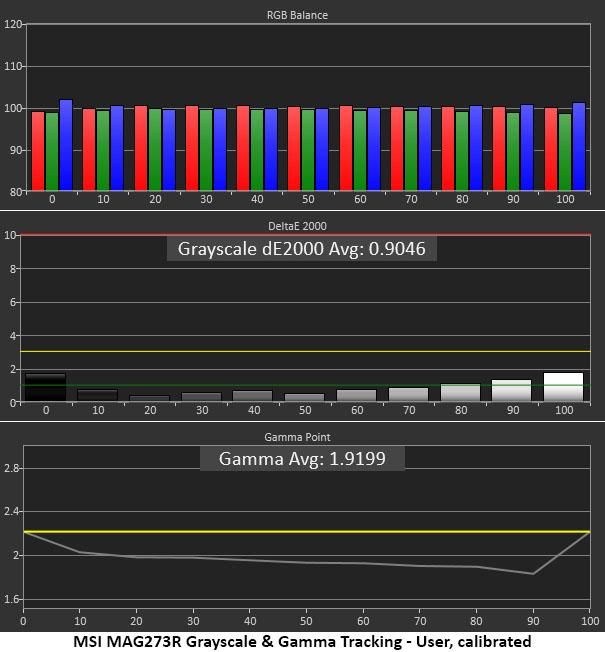Select the "Gamma Avg: 1.9199" label
This screenshot has height=652, width=605.
coord(302,459)
